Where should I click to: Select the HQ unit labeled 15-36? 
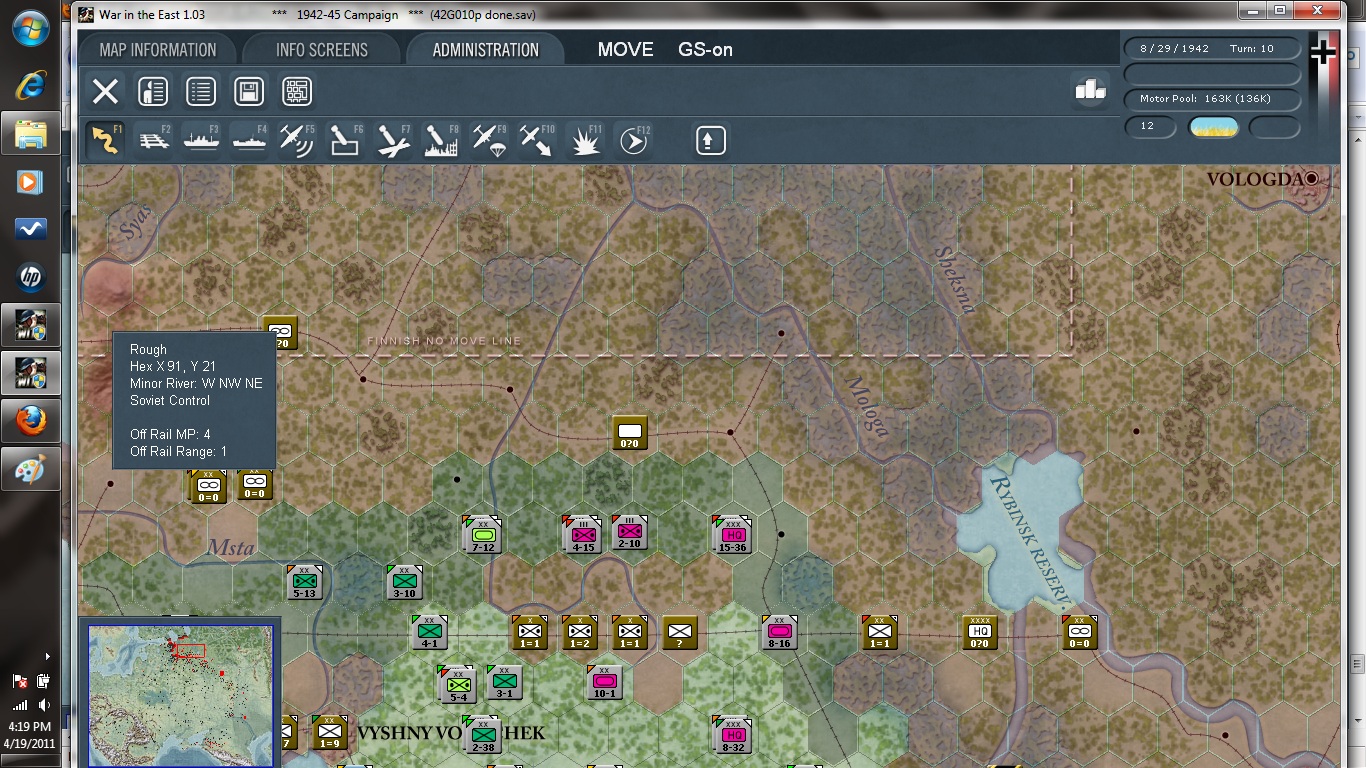[732, 534]
